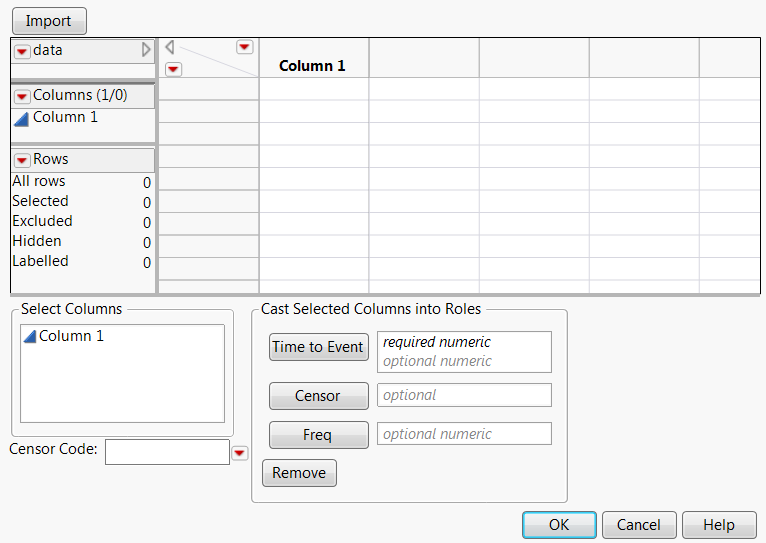Click the Freq role button

pyautogui.click(x=318, y=435)
